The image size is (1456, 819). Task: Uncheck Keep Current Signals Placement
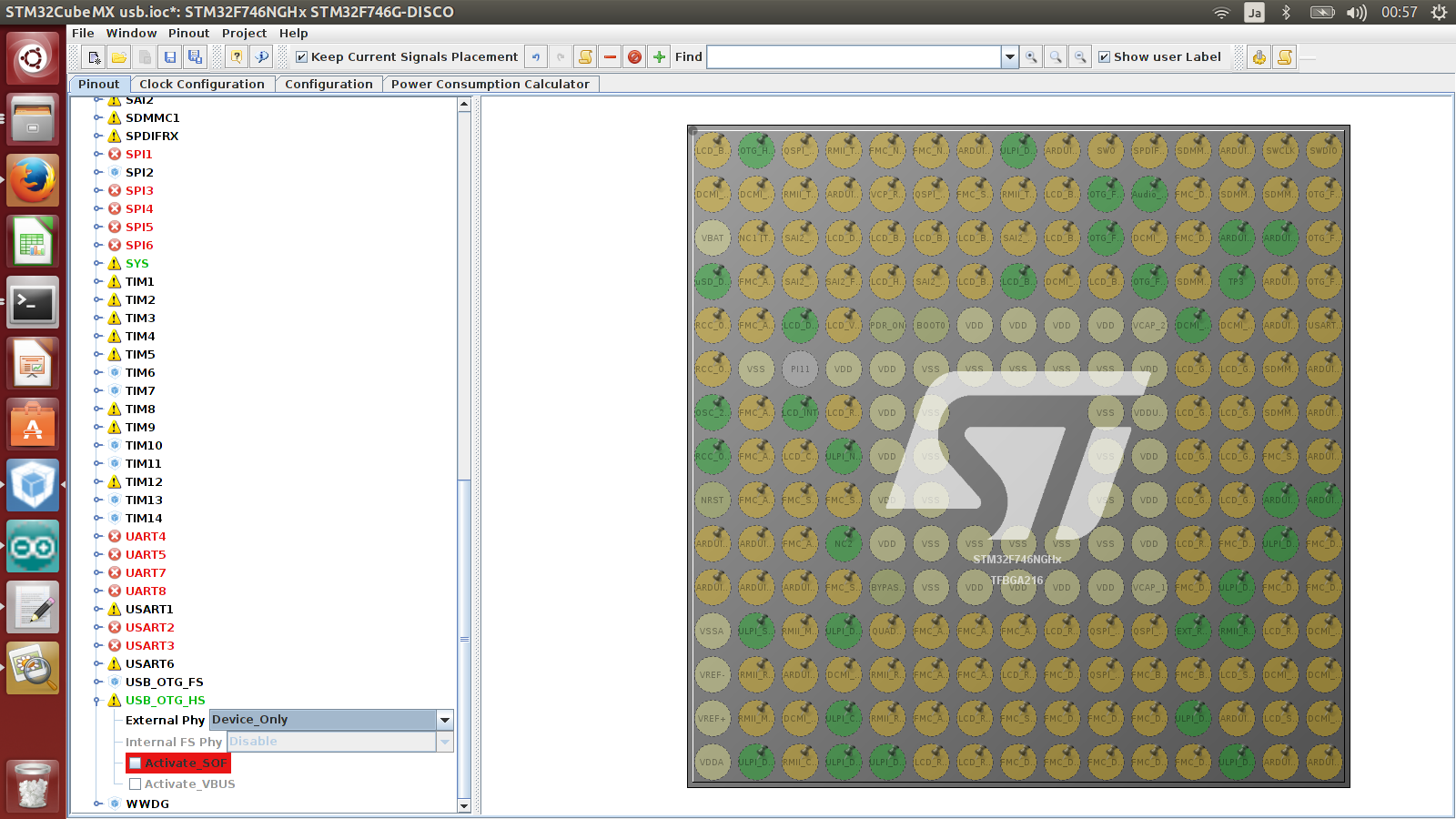tap(302, 57)
